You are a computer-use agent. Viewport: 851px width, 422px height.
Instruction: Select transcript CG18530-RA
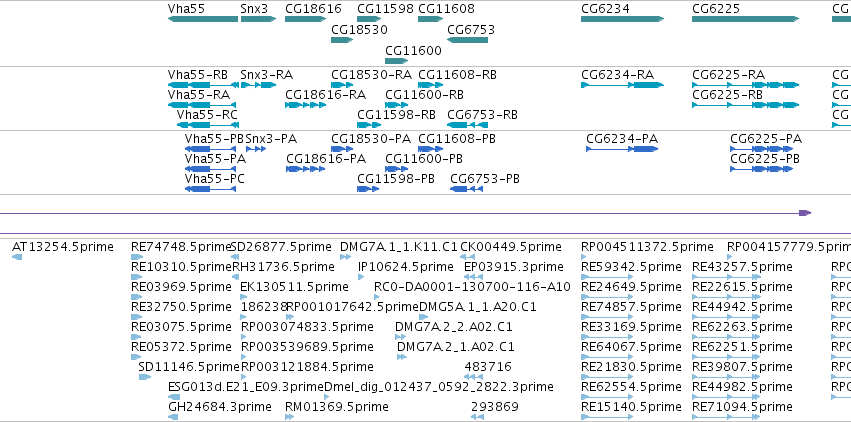(342, 85)
